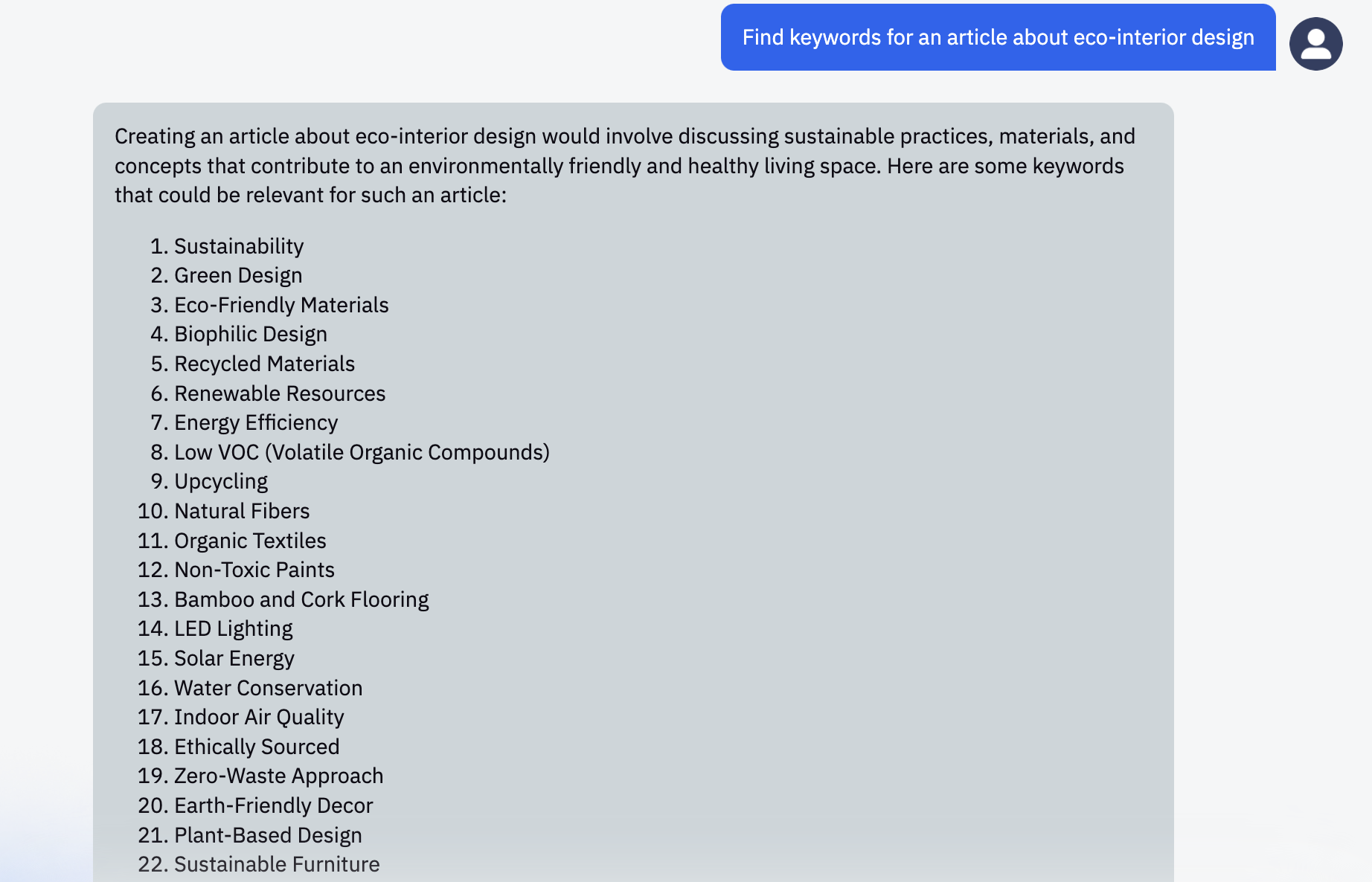Select the 'LED Lighting' keyword

pos(233,629)
